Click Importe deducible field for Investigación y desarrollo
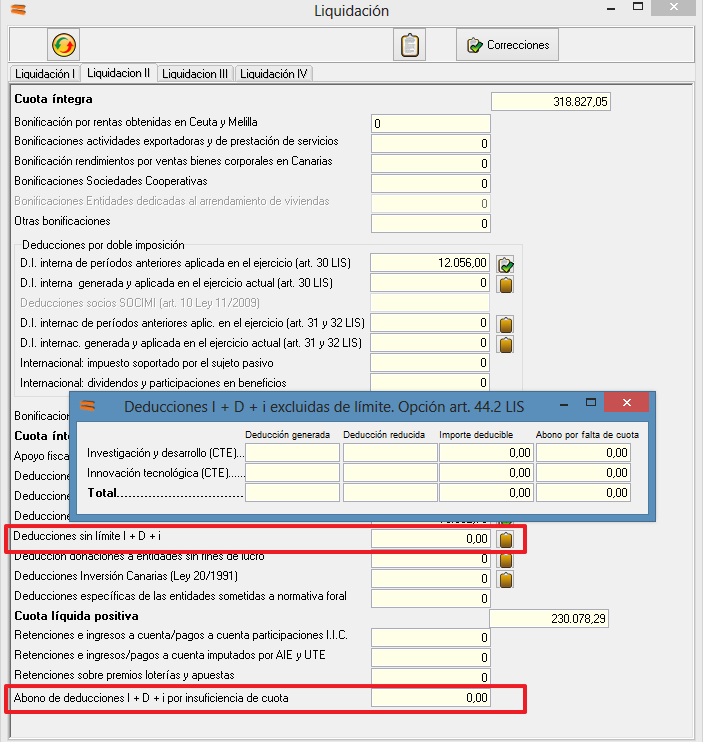 [486, 453]
